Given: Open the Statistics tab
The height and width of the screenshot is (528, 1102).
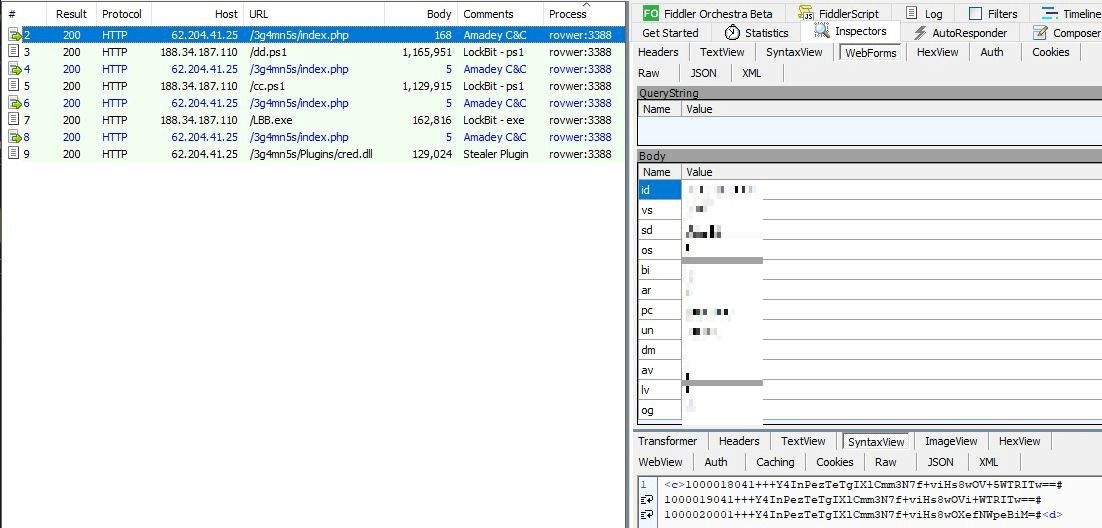Looking at the screenshot, I should click(x=756, y=33).
